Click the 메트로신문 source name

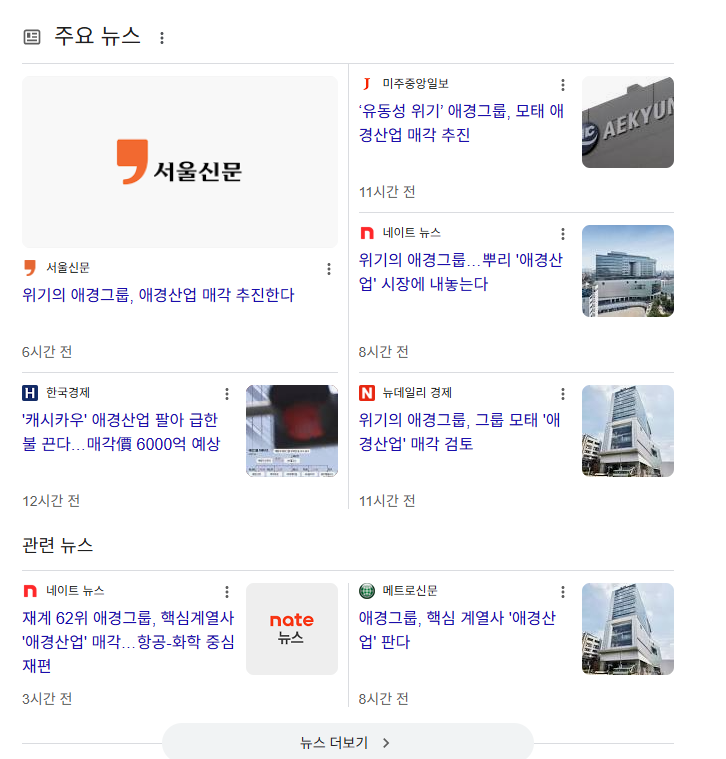[410, 591]
